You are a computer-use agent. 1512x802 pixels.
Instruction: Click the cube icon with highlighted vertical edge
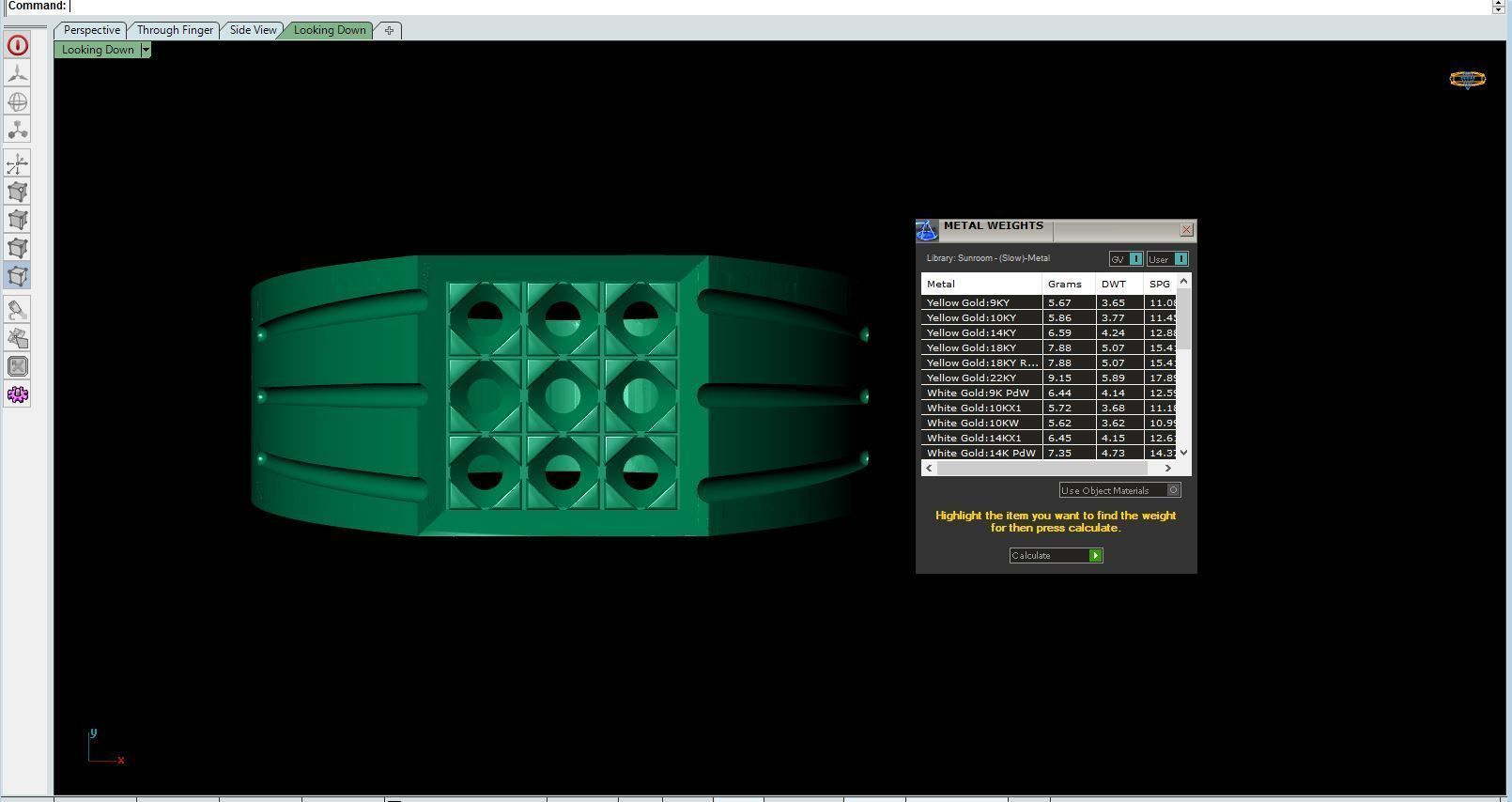[18, 220]
